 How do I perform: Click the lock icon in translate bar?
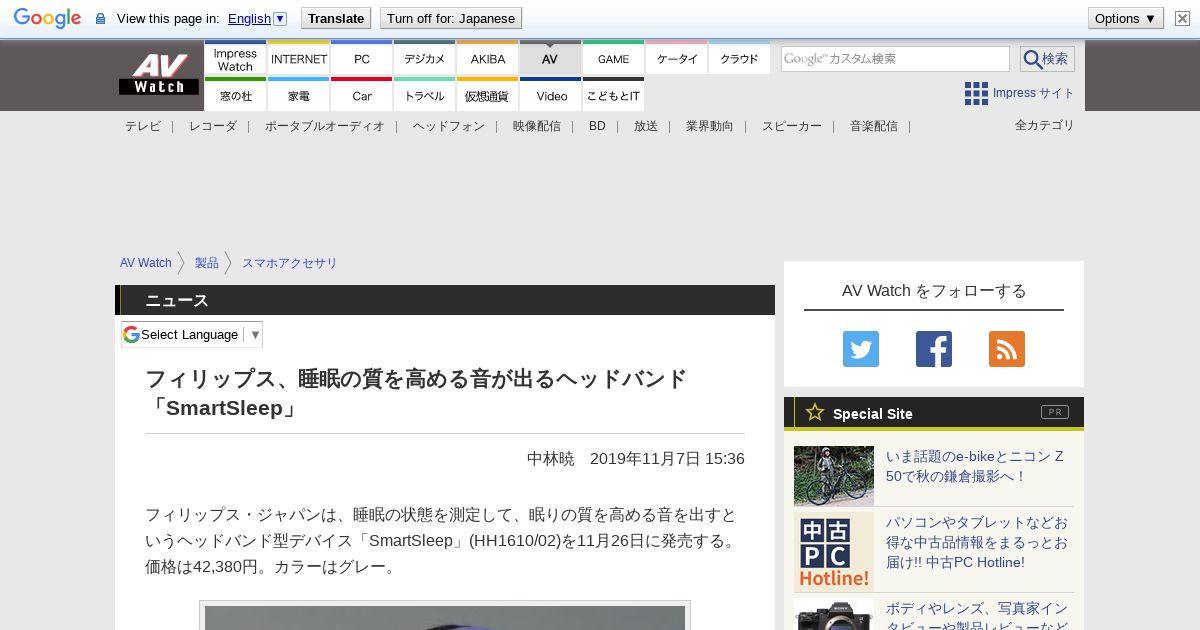(x=100, y=18)
